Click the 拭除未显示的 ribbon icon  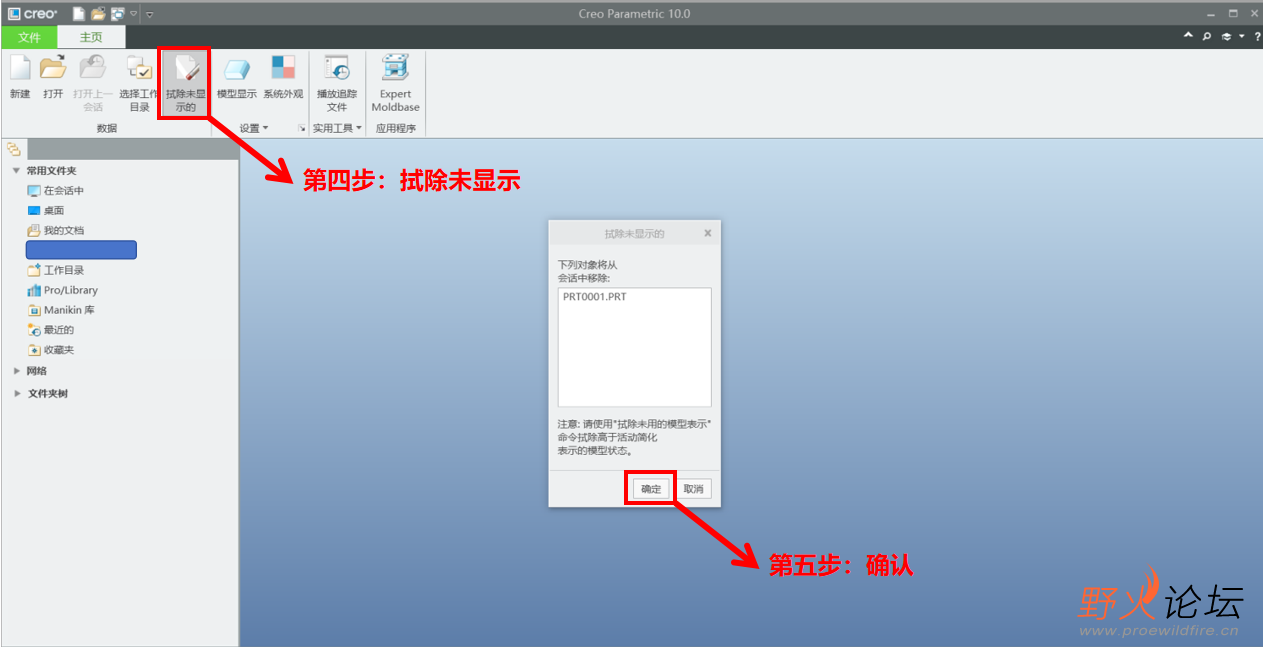pyautogui.click(x=186, y=84)
